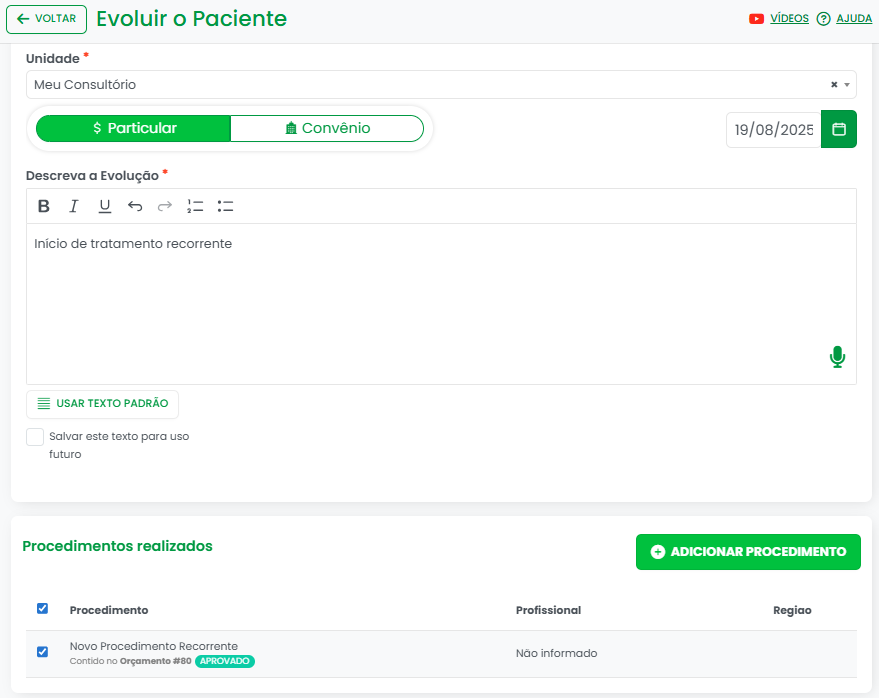Open the calendar date picker

(838, 129)
